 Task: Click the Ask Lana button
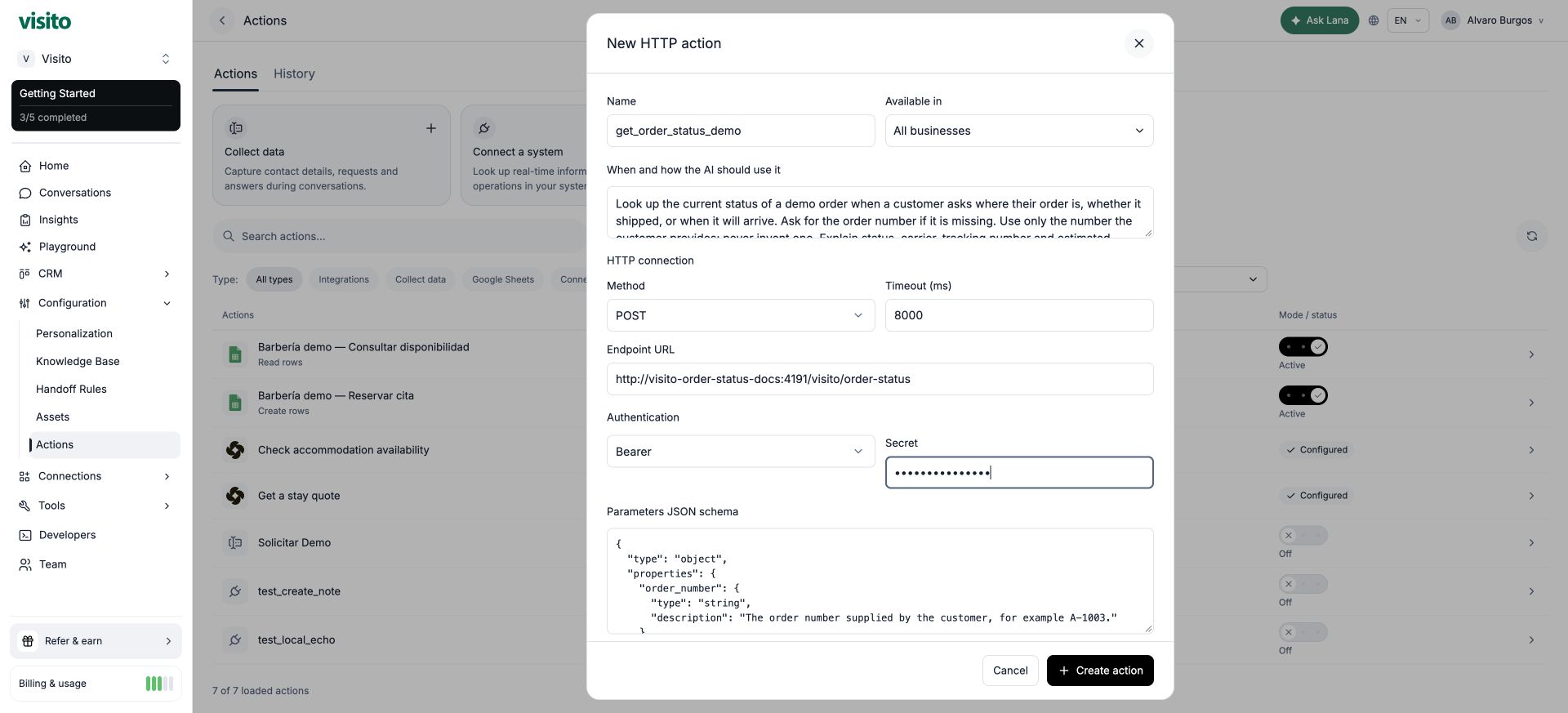tap(1320, 20)
